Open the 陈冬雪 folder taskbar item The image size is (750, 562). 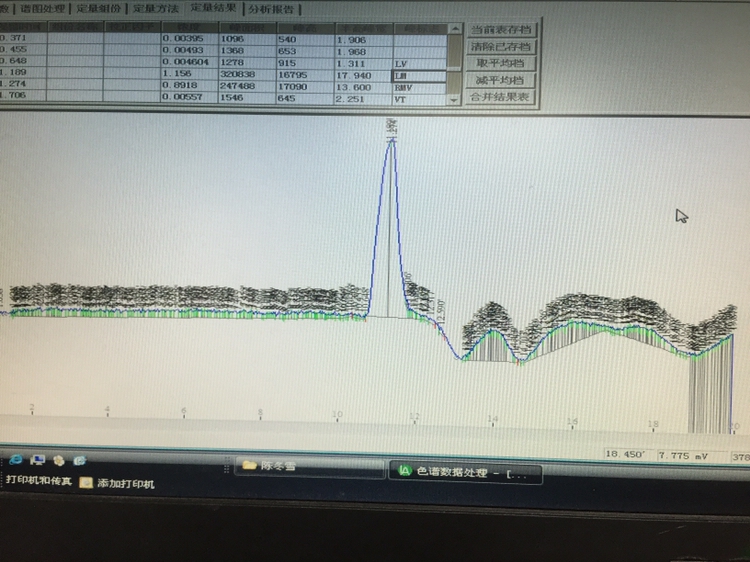pyautogui.click(x=309, y=466)
